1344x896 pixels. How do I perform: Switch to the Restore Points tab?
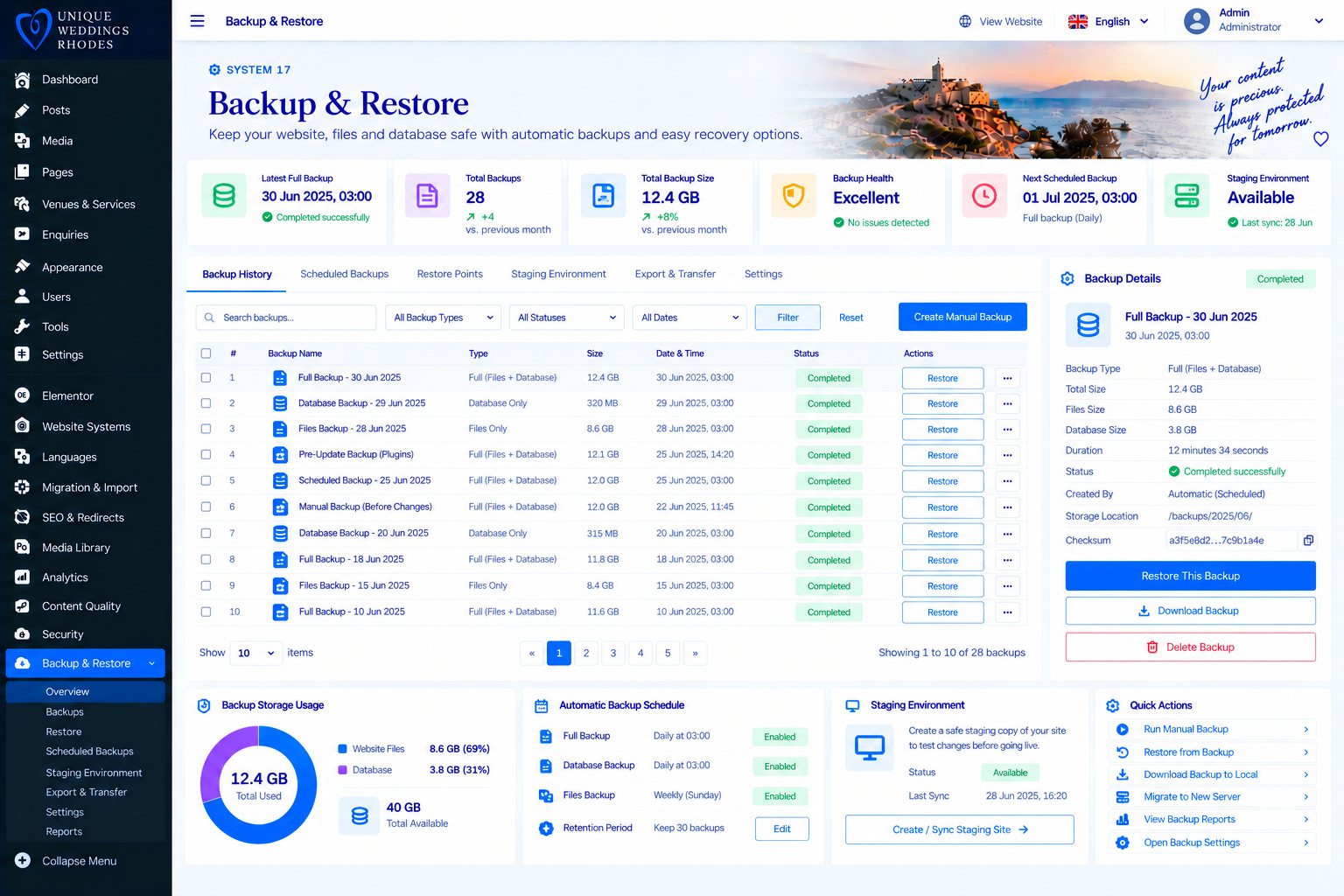coord(450,274)
